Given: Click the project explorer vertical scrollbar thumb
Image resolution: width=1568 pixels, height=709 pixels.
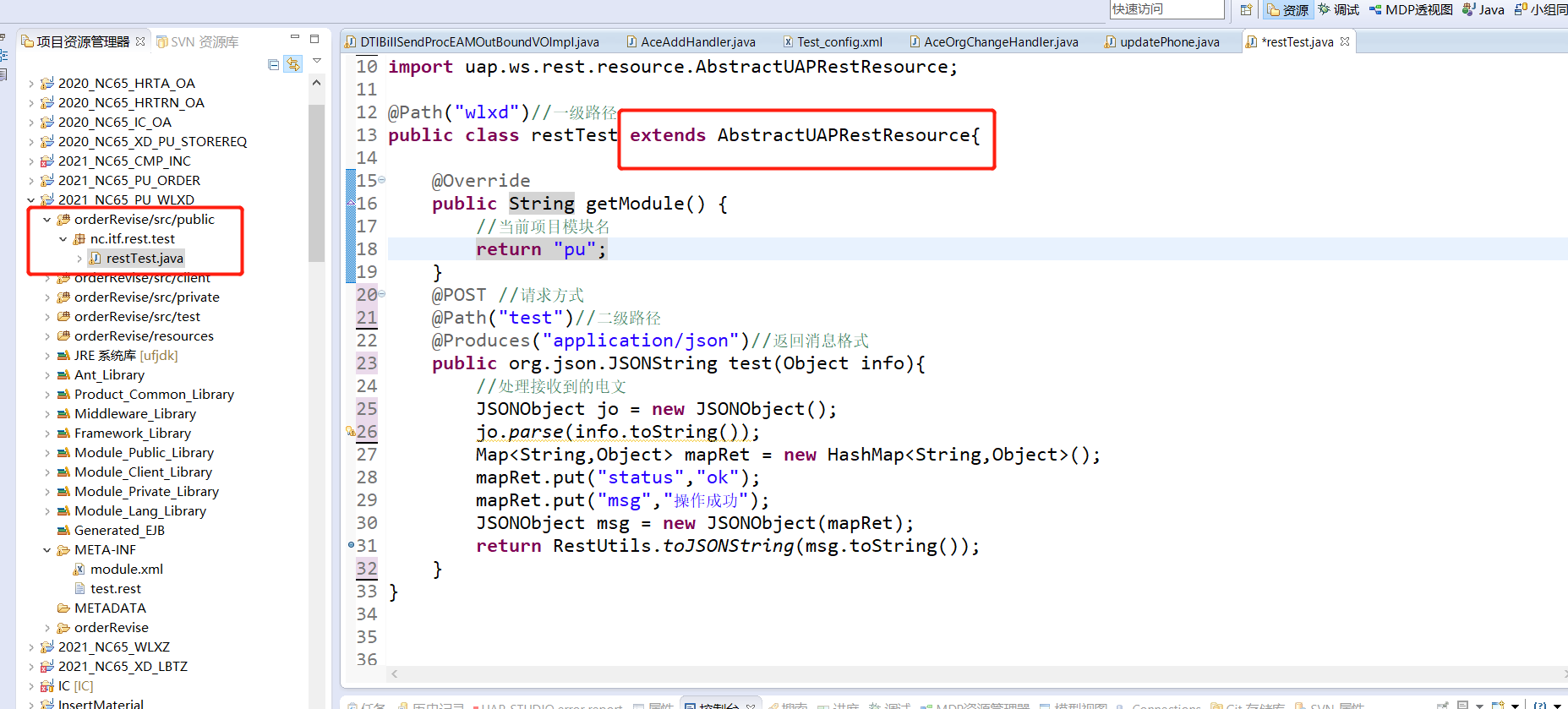Looking at the screenshot, I should 316,183.
